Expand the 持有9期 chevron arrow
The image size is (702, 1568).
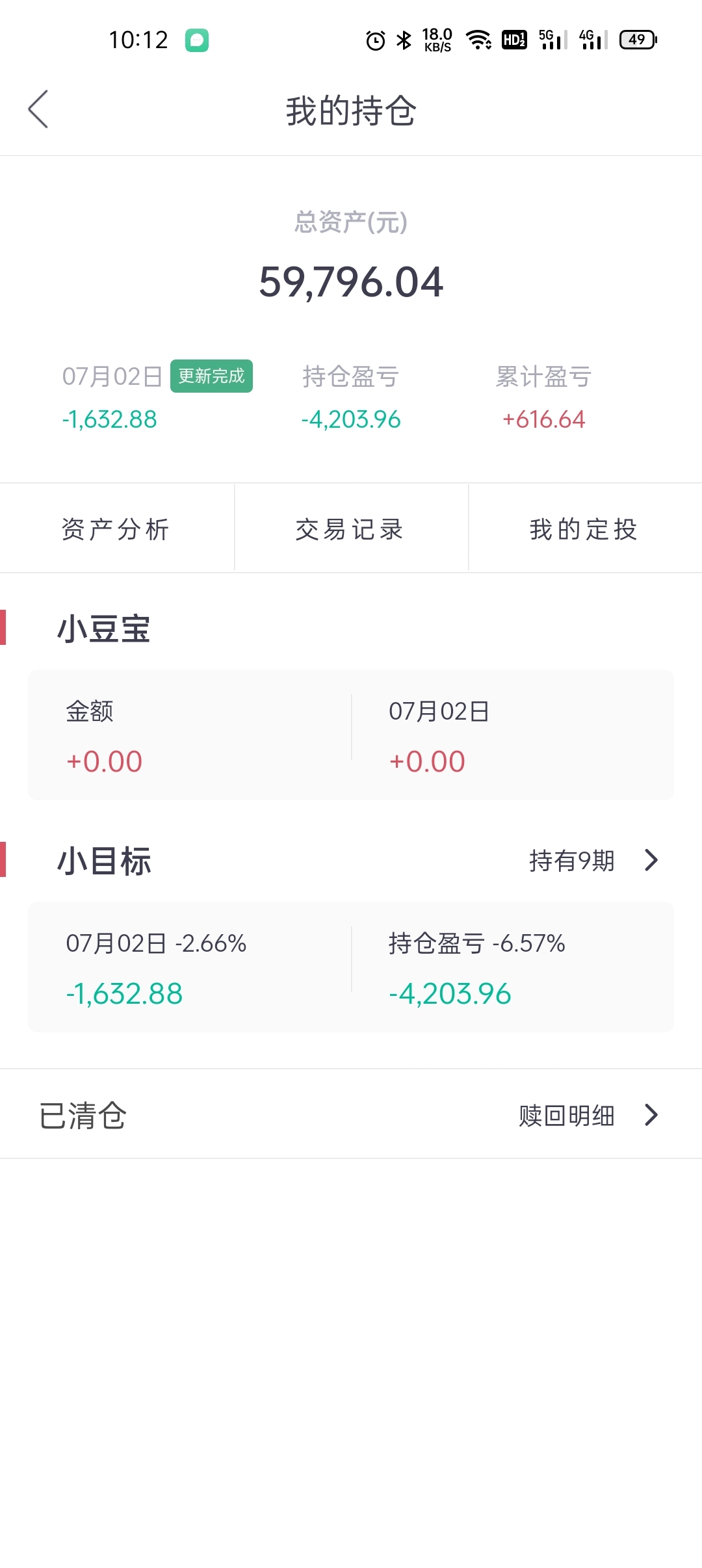(651, 860)
